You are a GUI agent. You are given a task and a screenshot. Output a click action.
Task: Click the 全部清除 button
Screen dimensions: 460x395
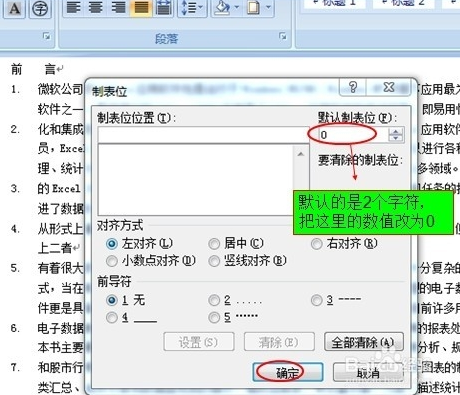(x=364, y=342)
